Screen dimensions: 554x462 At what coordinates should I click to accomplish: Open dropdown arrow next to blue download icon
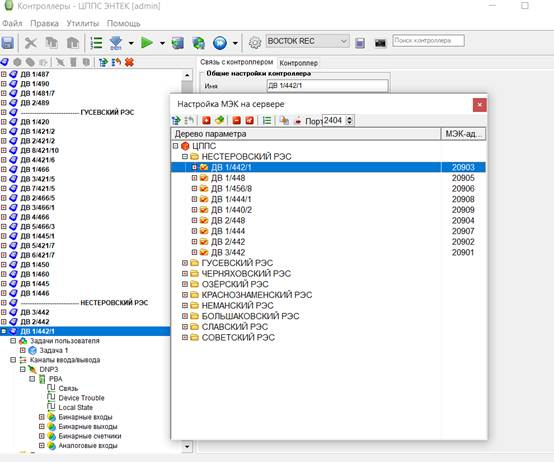131,43
